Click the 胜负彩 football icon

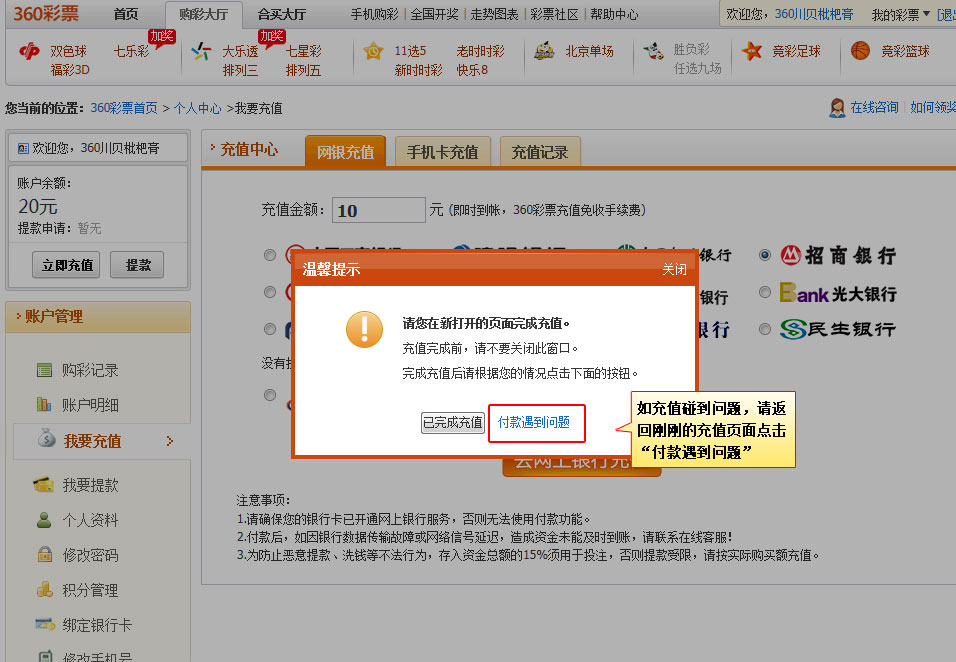pos(653,51)
